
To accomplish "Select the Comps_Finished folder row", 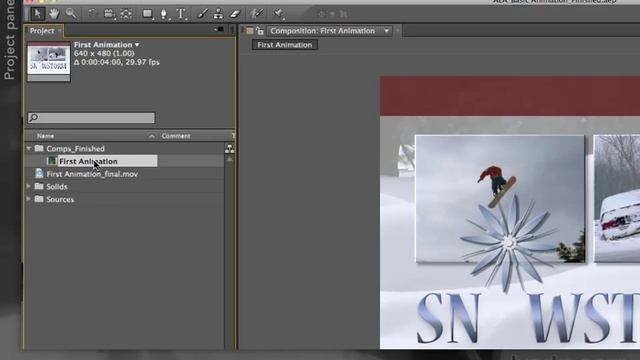I will [x=124, y=149].
